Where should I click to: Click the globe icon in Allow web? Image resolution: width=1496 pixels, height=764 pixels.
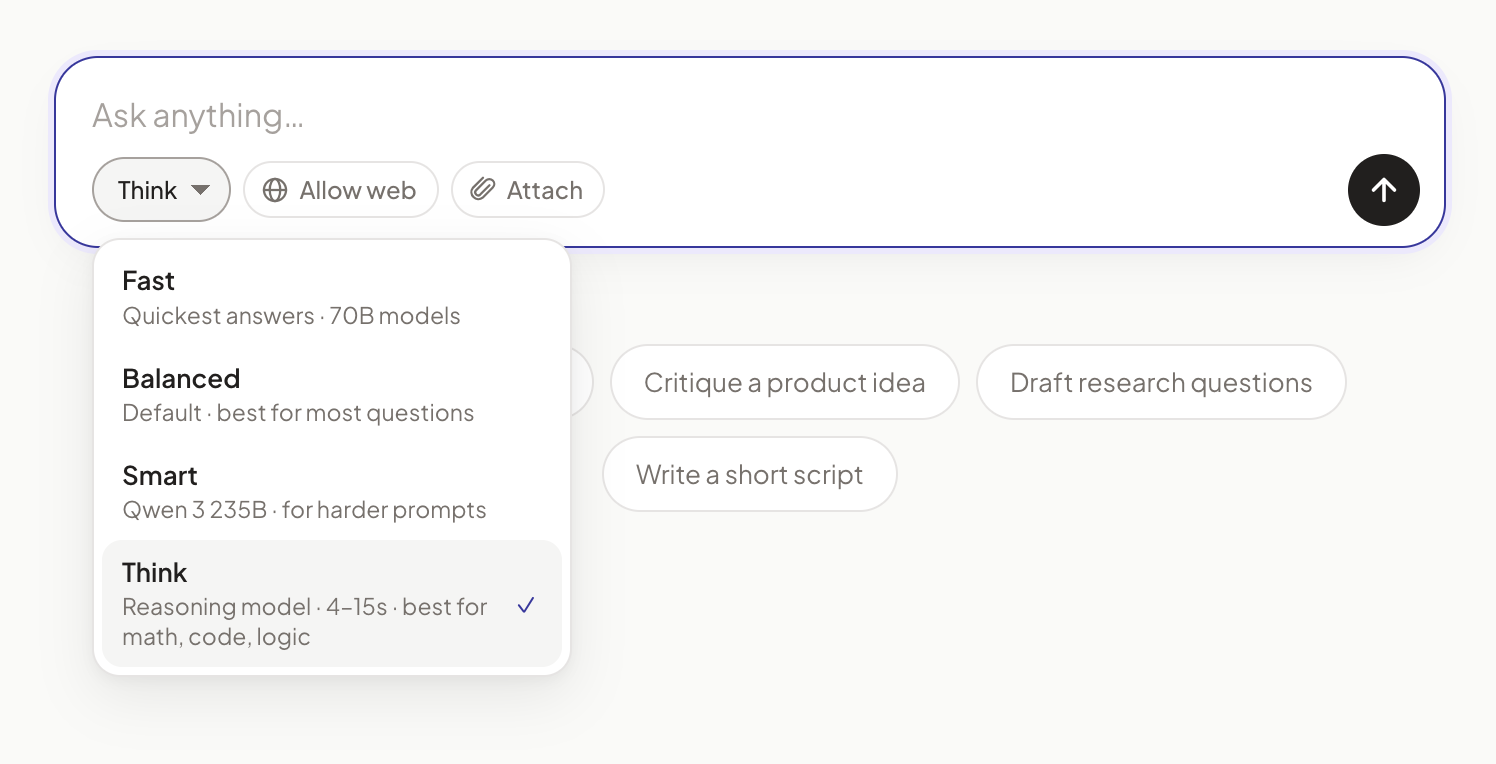tap(275, 190)
